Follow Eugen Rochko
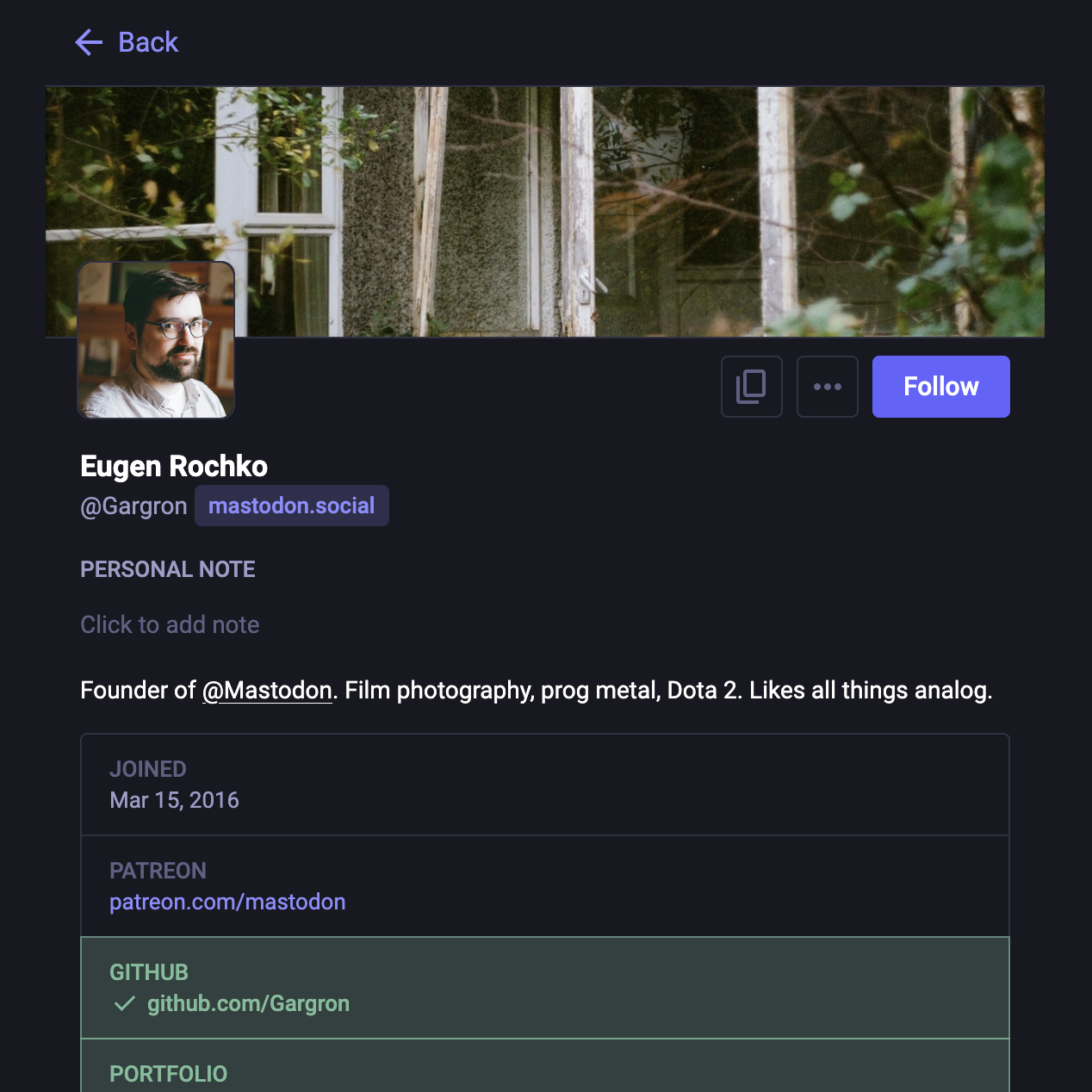Viewport: 1092px width, 1092px height. [x=941, y=387]
